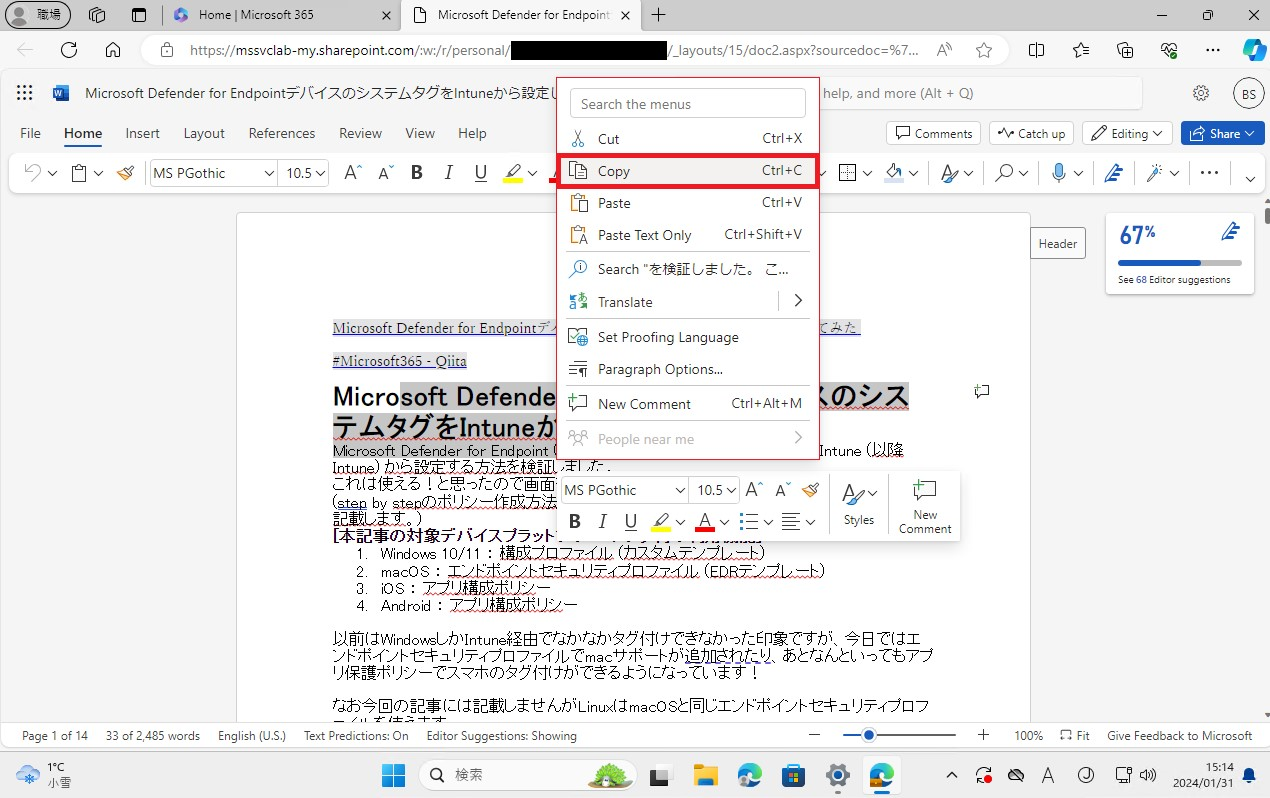The width and height of the screenshot is (1270, 798).
Task: Click the document comment marker icon
Action: click(x=981, y=392)
